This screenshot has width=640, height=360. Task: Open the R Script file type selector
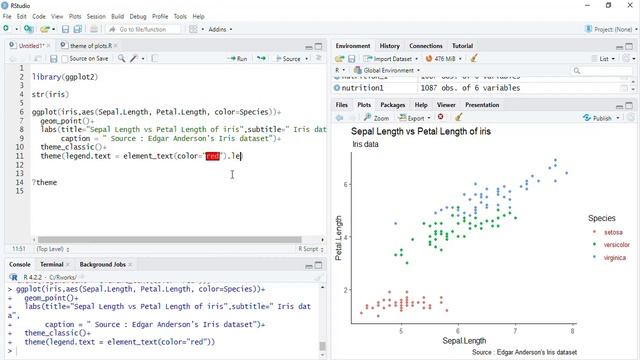pos(311,249)
